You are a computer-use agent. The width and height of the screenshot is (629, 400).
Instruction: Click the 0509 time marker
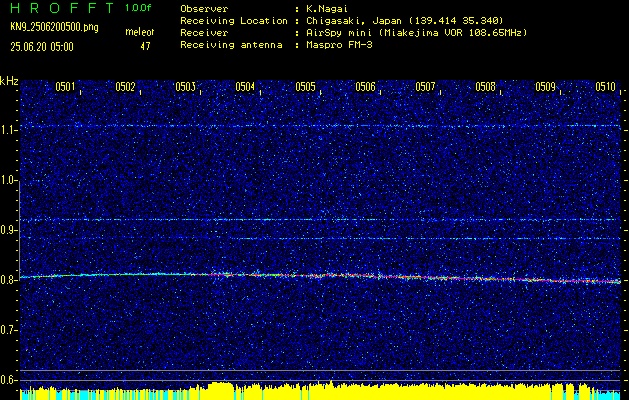click(546, 87)
